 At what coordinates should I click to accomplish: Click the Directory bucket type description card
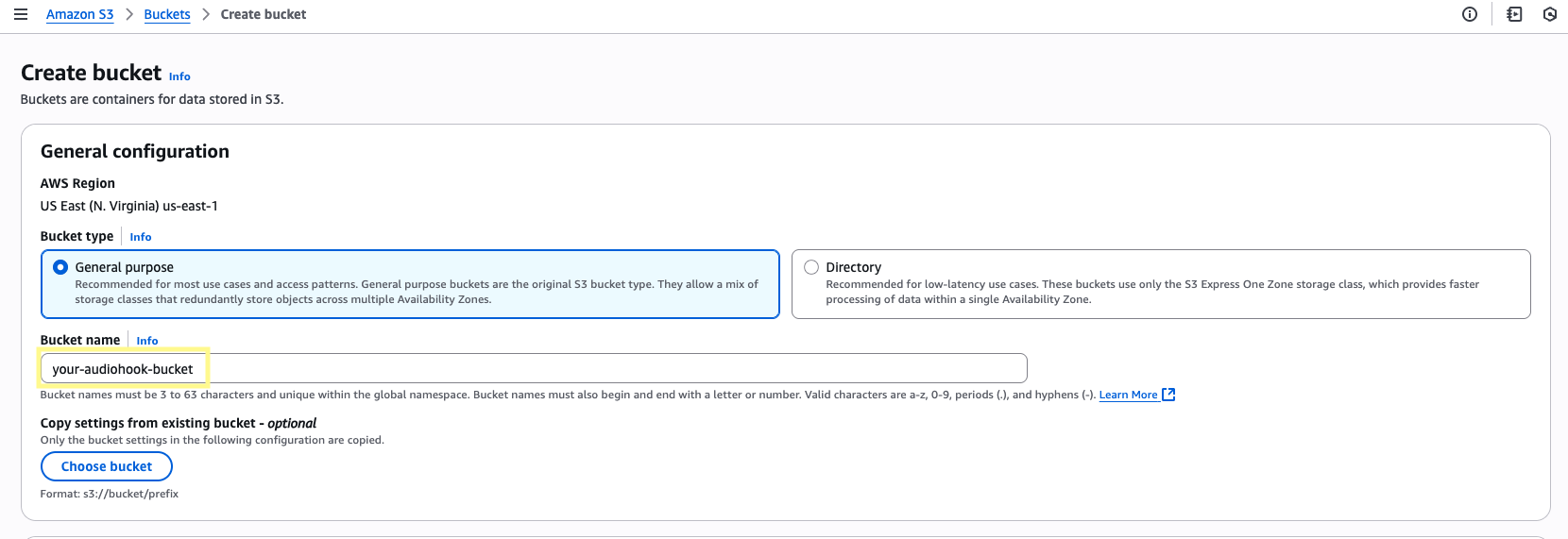[1160, 291]
